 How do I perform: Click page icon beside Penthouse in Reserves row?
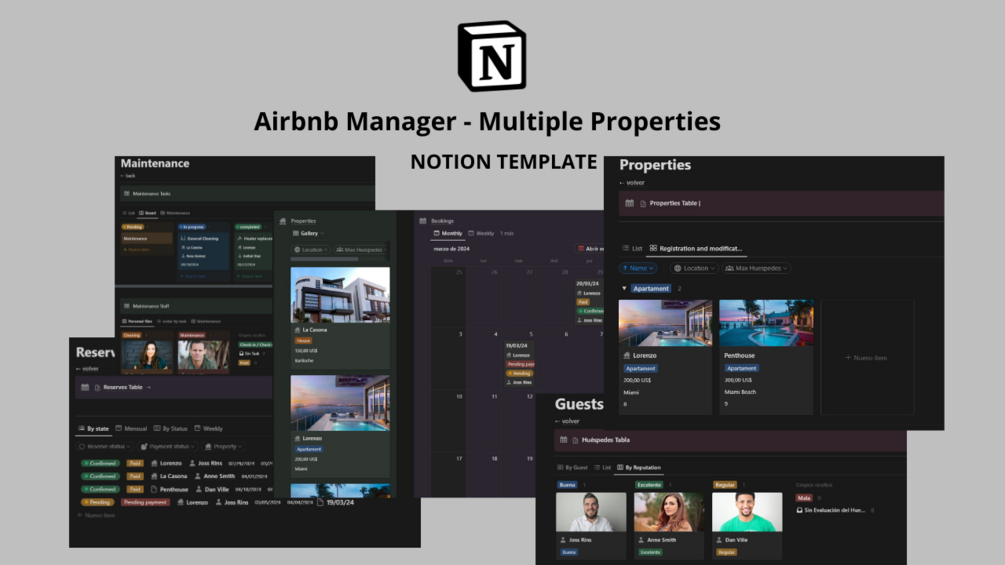point(154,489)
